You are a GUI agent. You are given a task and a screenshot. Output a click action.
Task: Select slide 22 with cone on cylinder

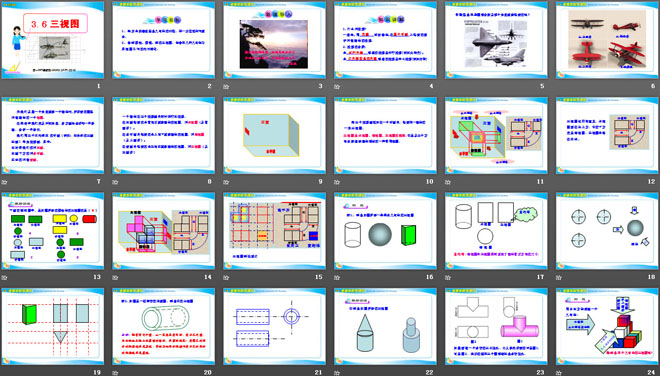click(x=386, y=326)
